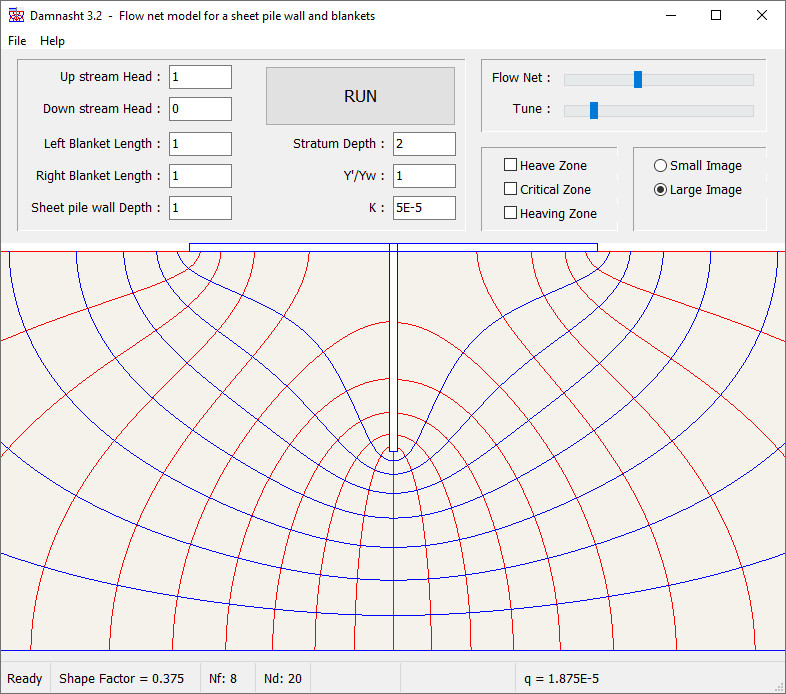This screenshot has height=694, width=786.
Task: Click the Y'/Yw input field
Action: point(424,176)
